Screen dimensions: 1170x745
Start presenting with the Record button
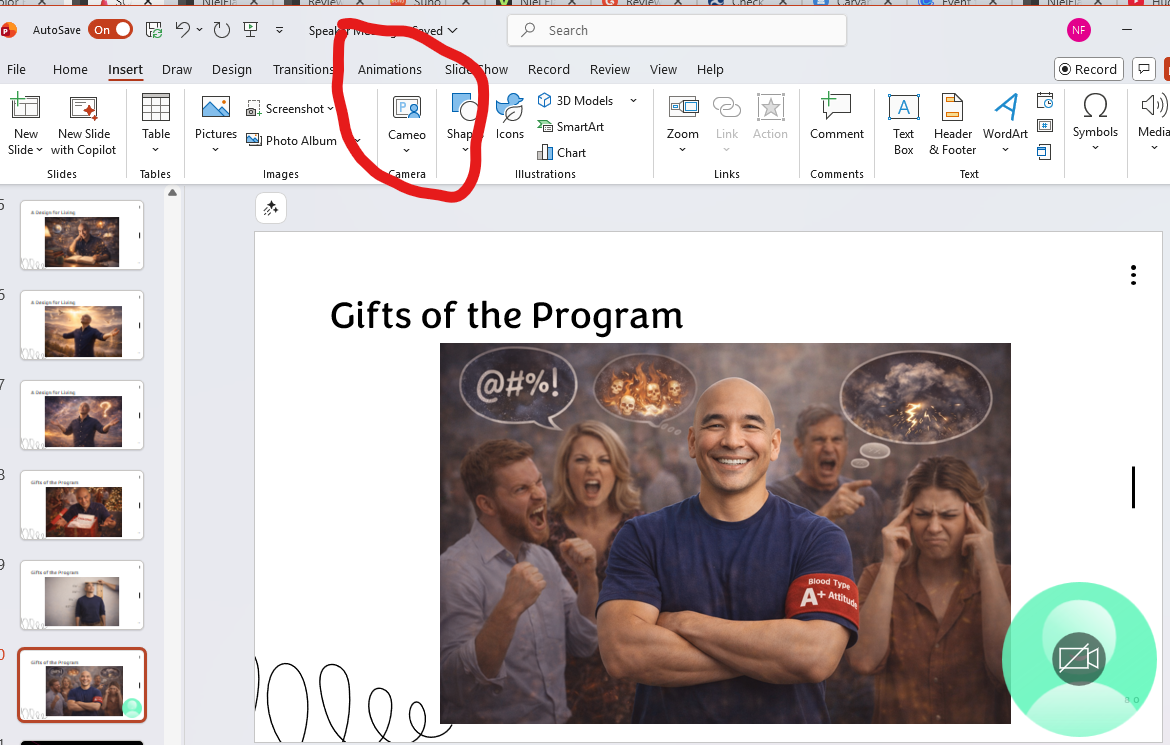pos(1088,69)
